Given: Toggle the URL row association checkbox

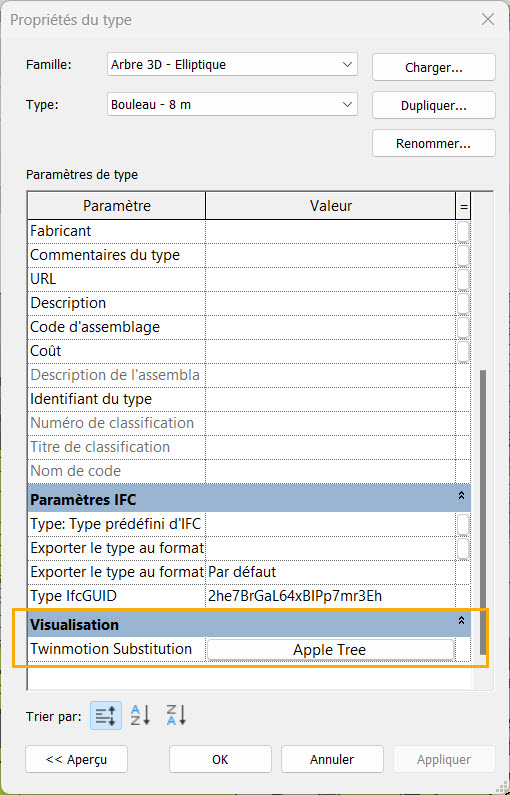Looking at the screenshot, I should [463, 279].
